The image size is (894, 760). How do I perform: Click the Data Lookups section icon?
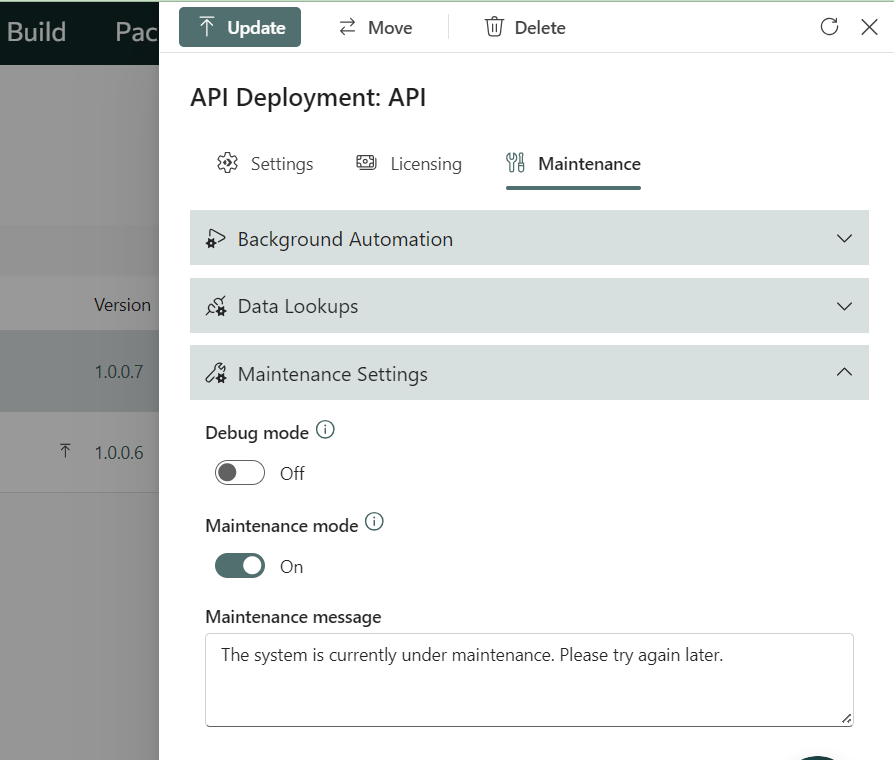click(x=215, y=307)
